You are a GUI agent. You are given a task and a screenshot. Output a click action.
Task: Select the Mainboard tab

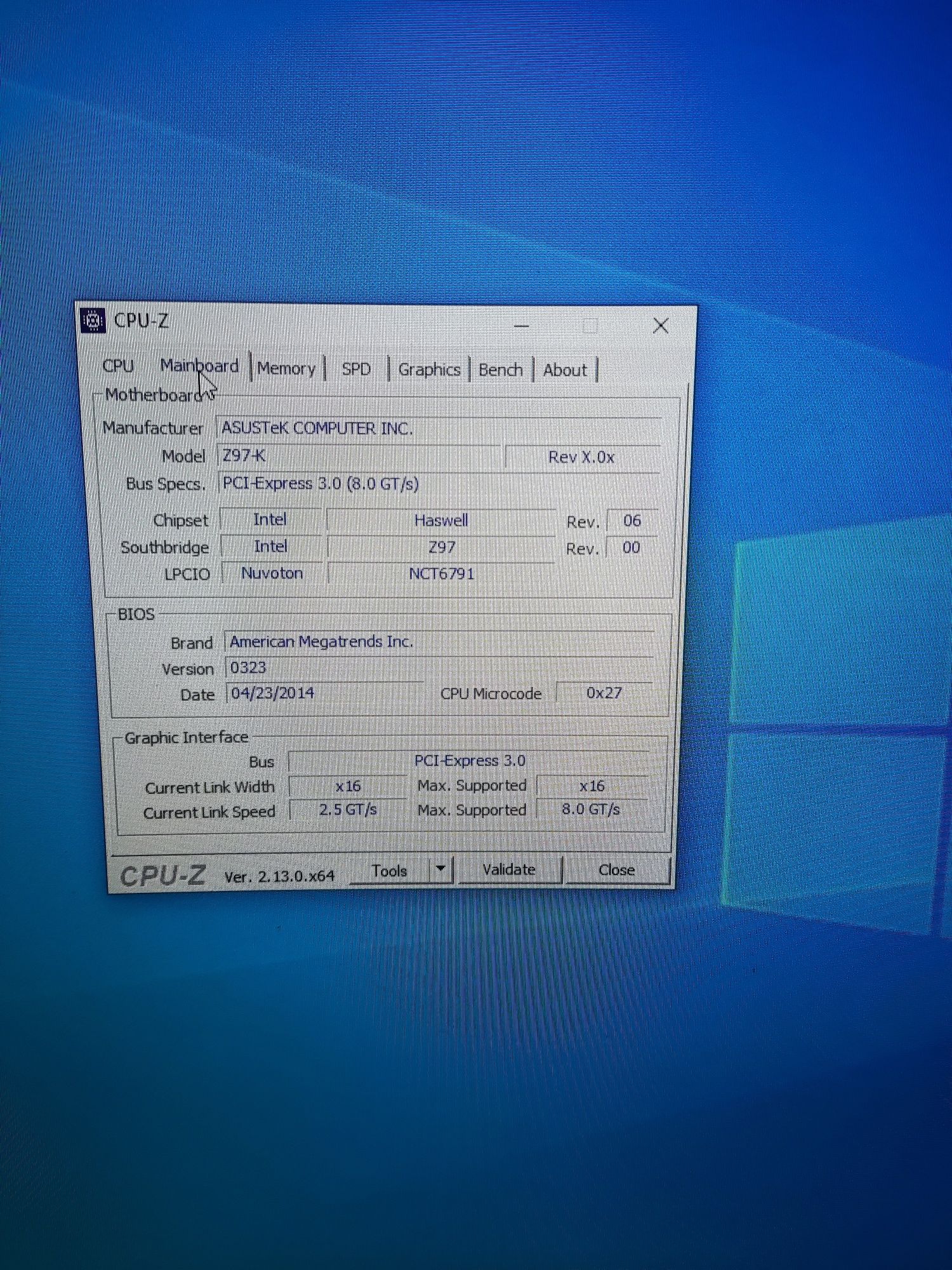[199, 366]
